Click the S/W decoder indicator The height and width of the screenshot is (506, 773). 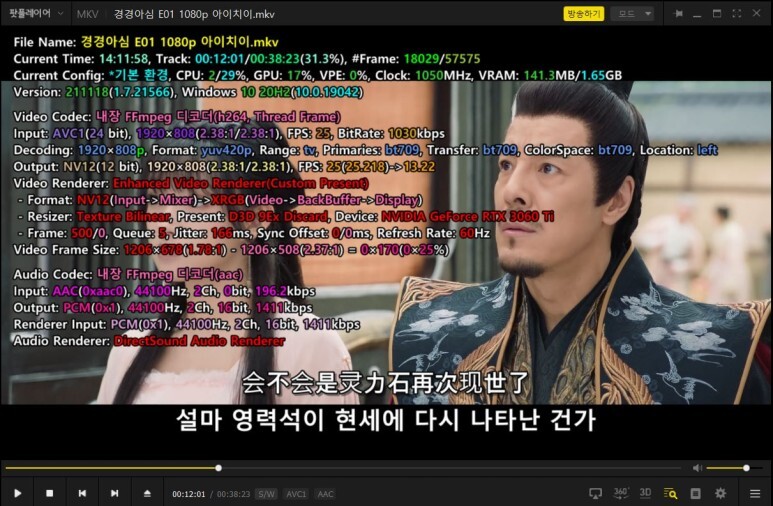(x=267, y=494)
